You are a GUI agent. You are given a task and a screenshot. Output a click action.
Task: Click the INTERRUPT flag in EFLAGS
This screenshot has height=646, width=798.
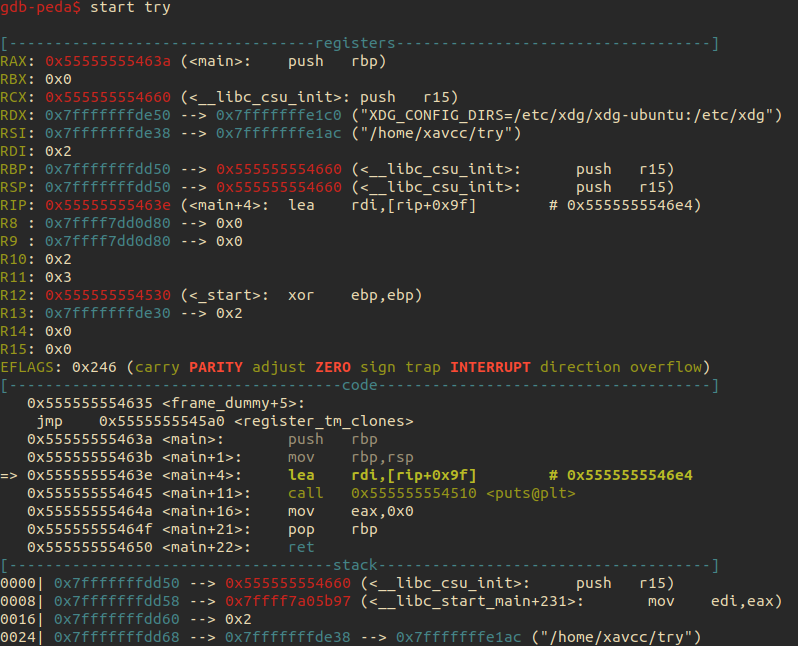pyautogui.click(x=490, y=367)
